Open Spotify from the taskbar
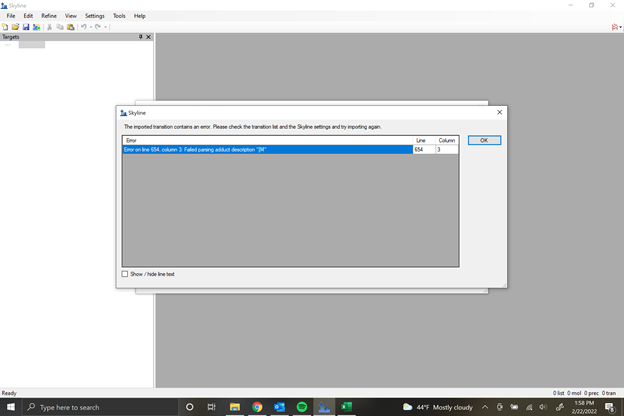Viewport: 624px width, 416px height. point(301,407)
